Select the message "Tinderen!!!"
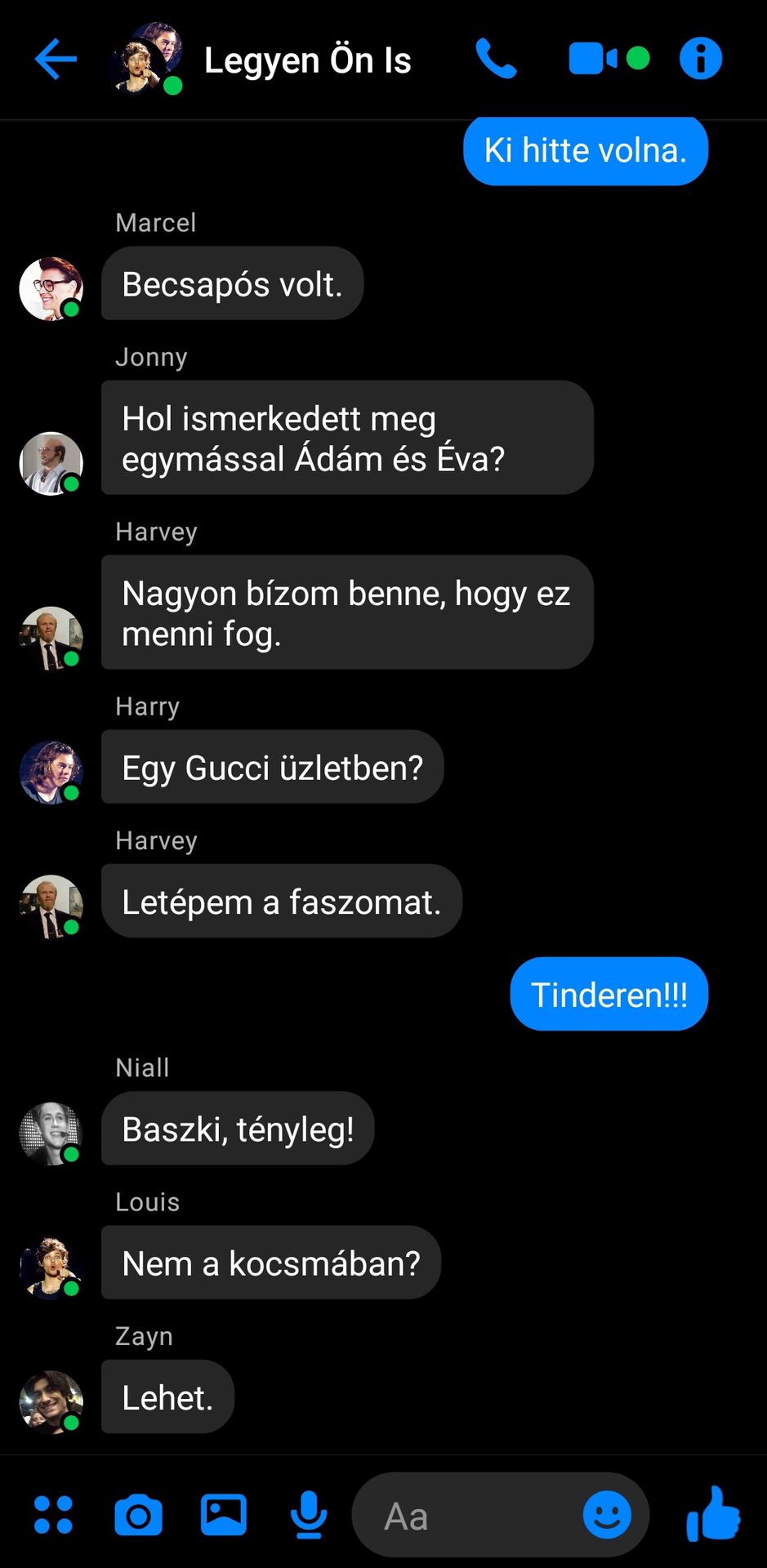 tap(609, 994)
